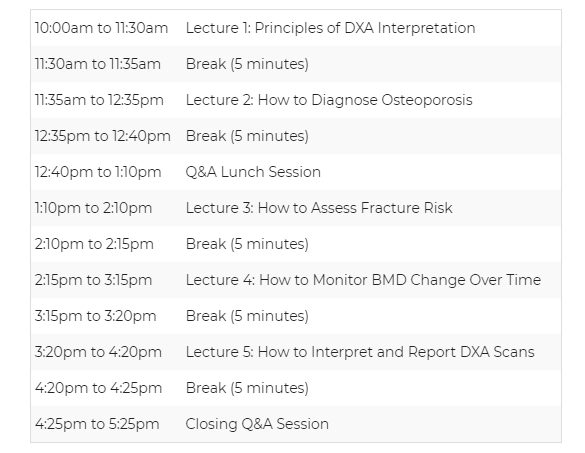Screen dimensions: 585x453
Task: Click the 3:15pm to 3:20pm time slot
Action: (x=96, y=316)
